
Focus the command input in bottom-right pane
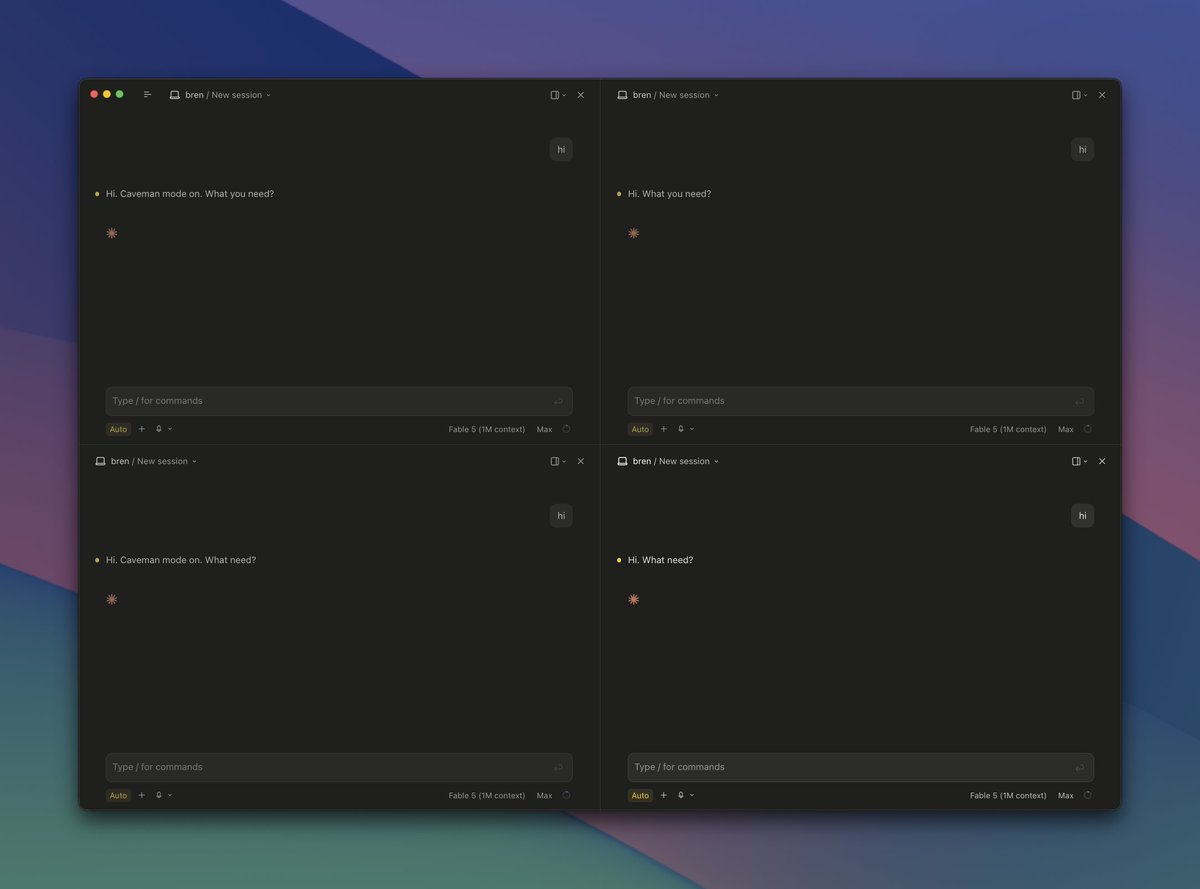pos(861,767)
